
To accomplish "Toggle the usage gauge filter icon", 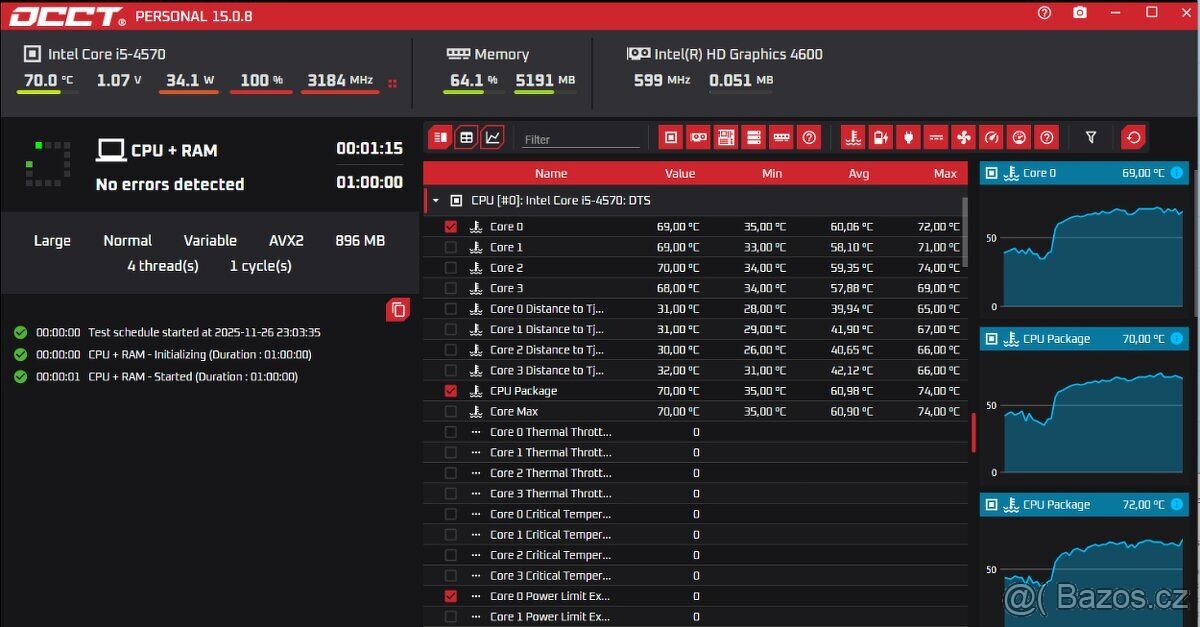I will pyautogui.click(x=1019, y=137).
